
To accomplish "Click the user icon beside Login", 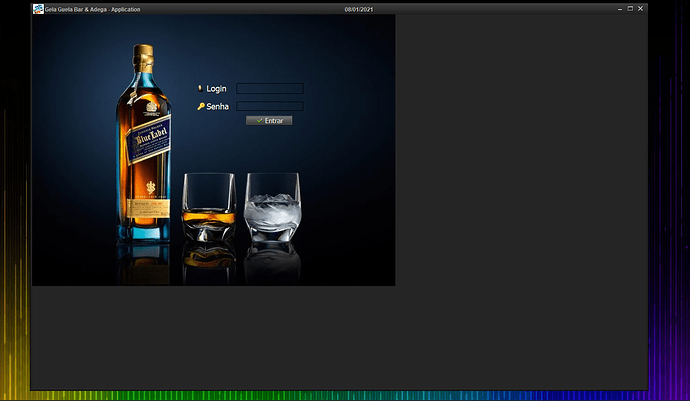I will coord(200,88).
